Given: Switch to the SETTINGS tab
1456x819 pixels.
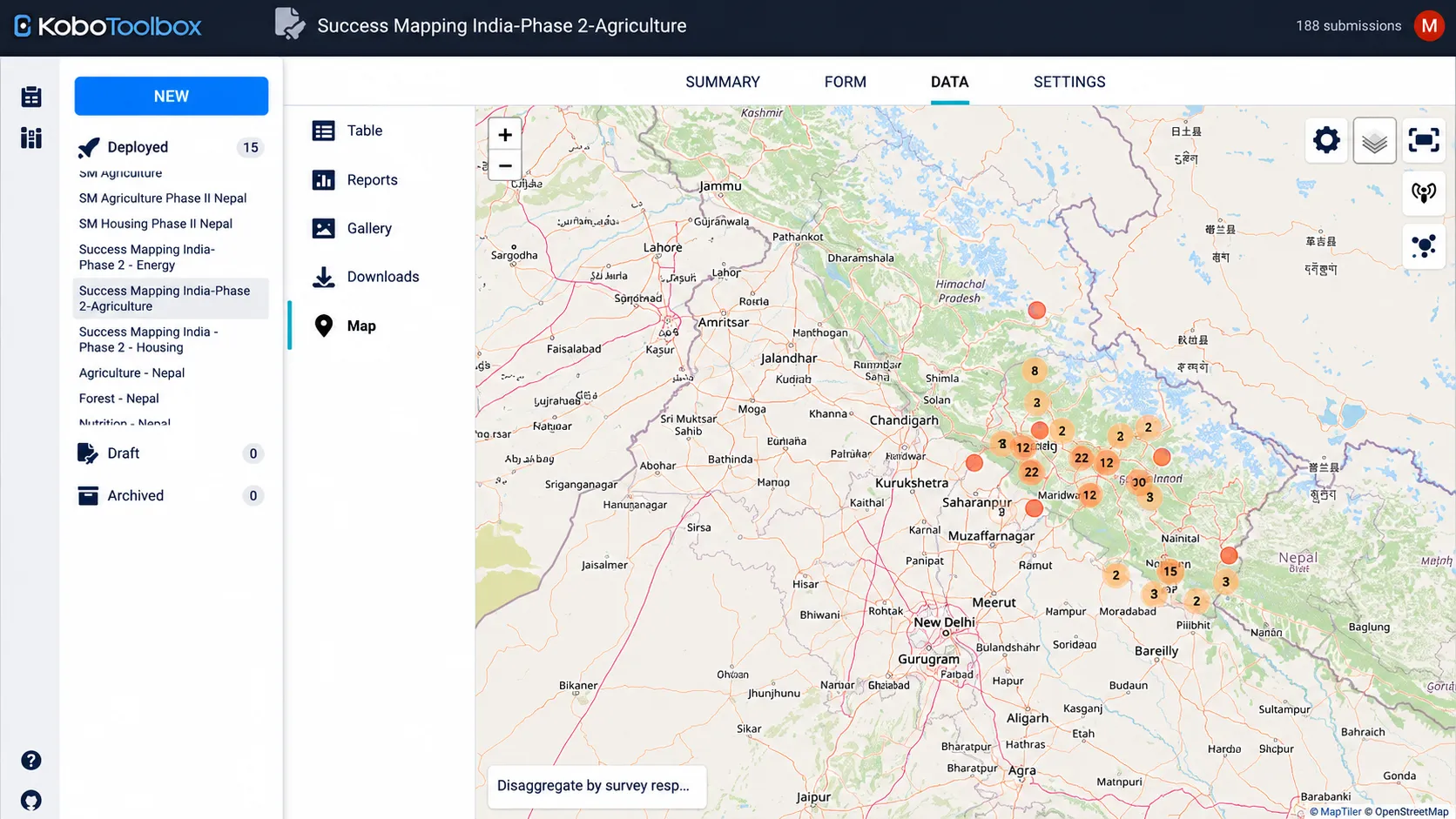Looking at the screenshot, I should point(1069,82).
